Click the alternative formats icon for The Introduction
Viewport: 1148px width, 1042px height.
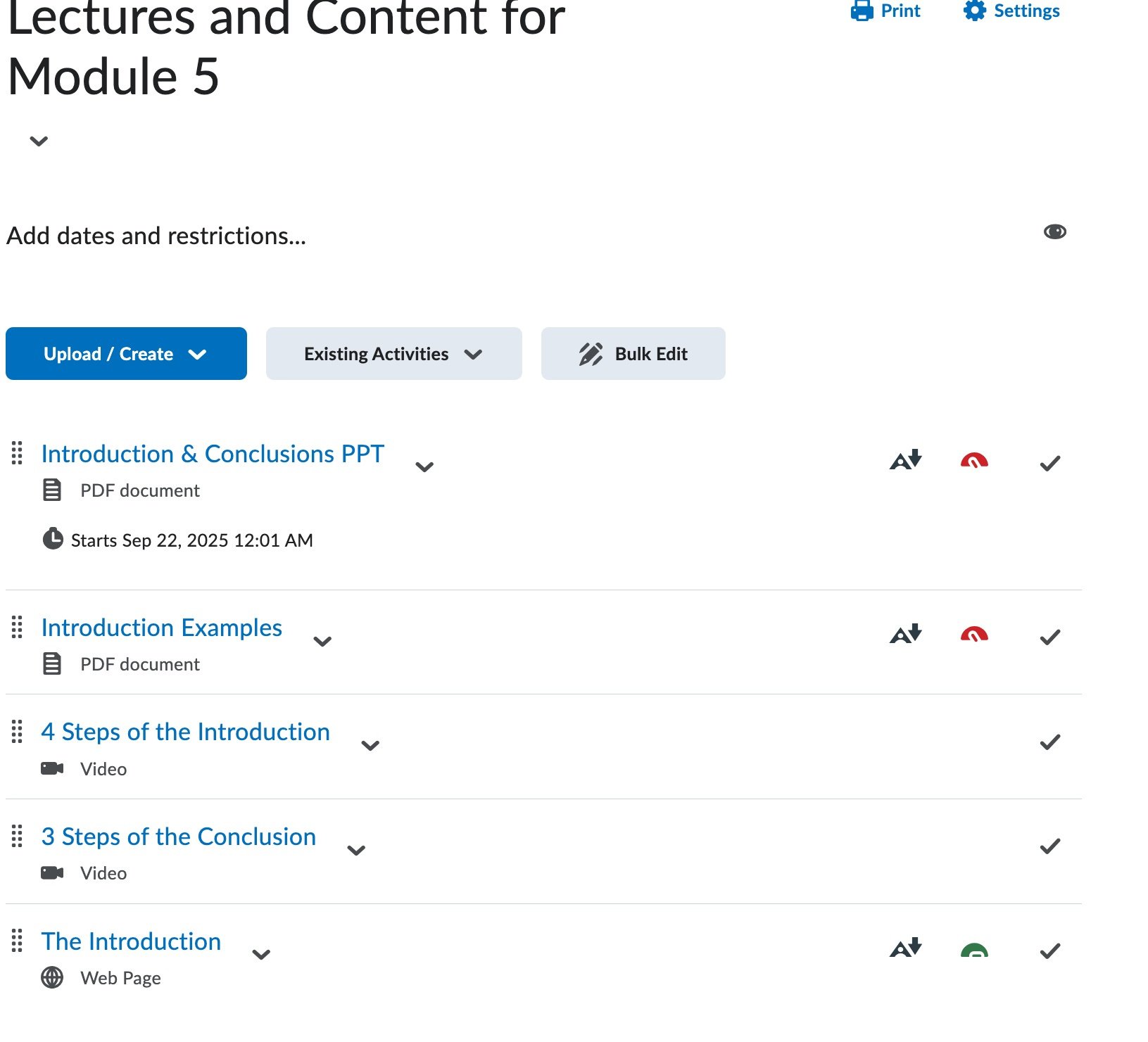click(906, 948)
